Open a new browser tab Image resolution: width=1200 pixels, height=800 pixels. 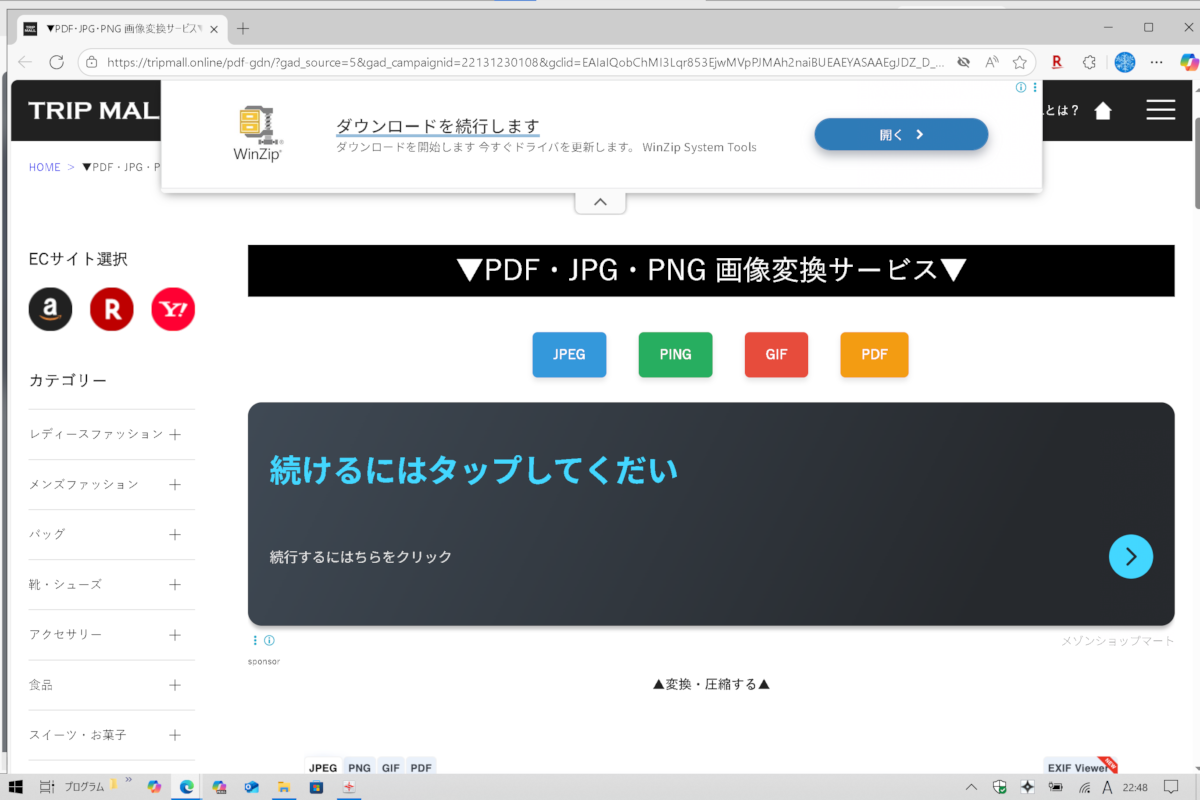tap(243, 28)
